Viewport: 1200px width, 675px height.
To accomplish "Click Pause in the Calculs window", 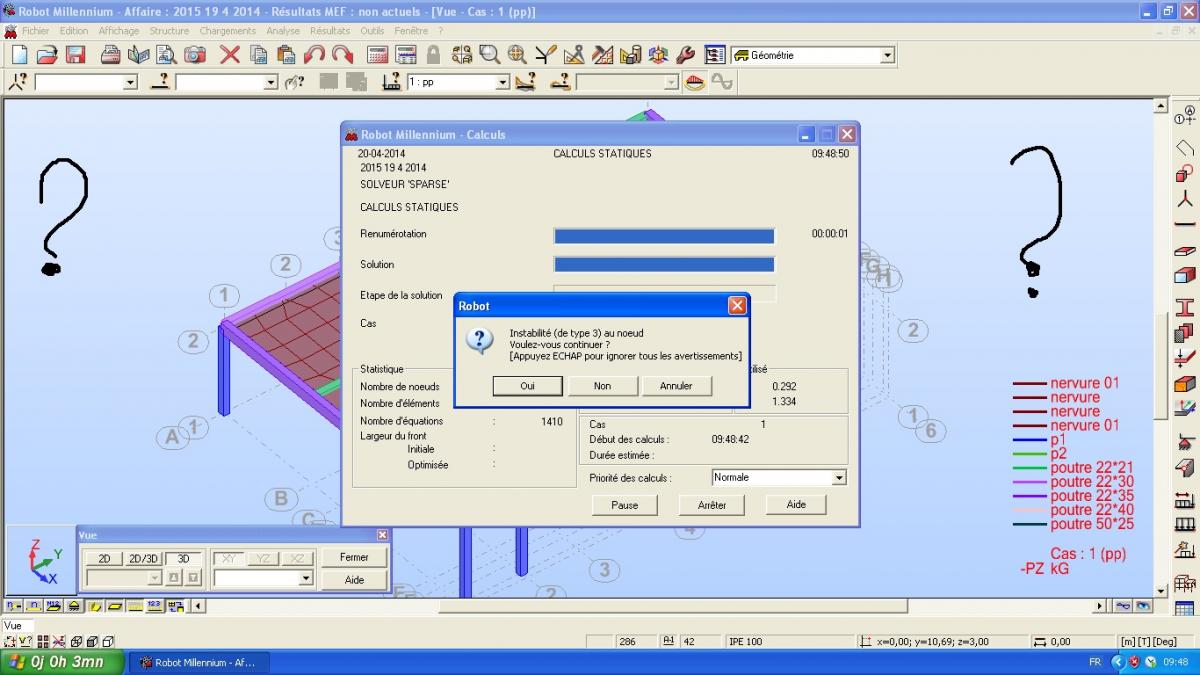I will [x=625, y=505].
